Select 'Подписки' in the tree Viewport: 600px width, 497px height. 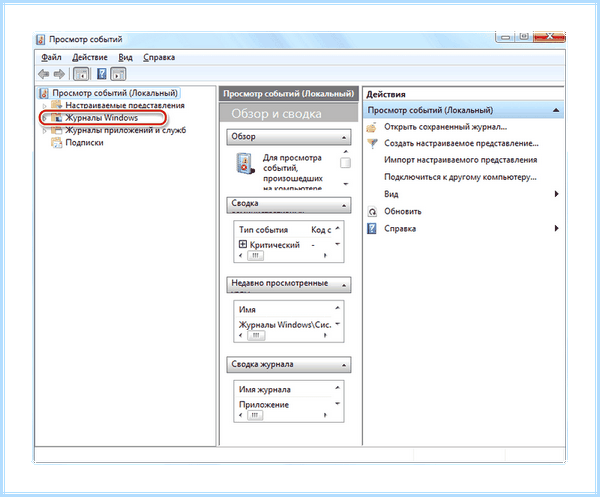[84, 143]
